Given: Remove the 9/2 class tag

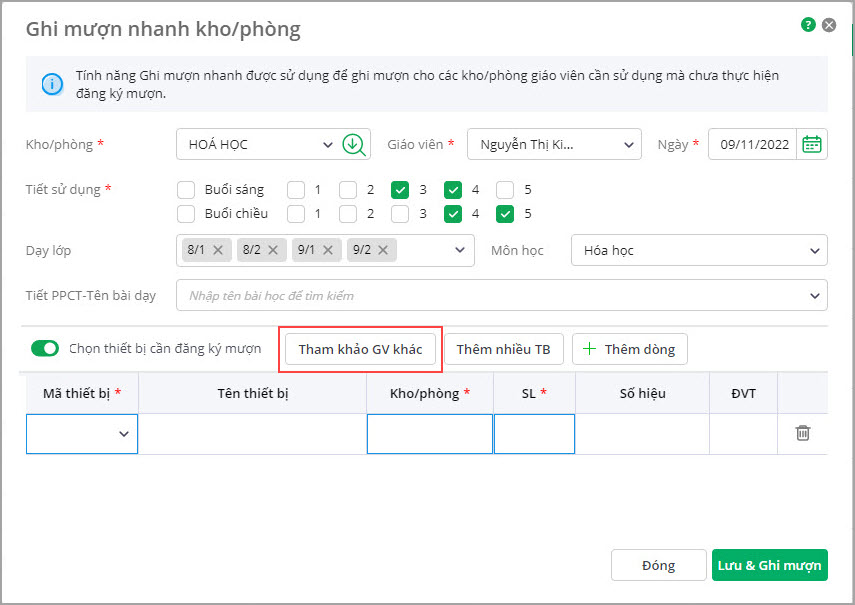Looking at the screenshot, I should point(383,250).
